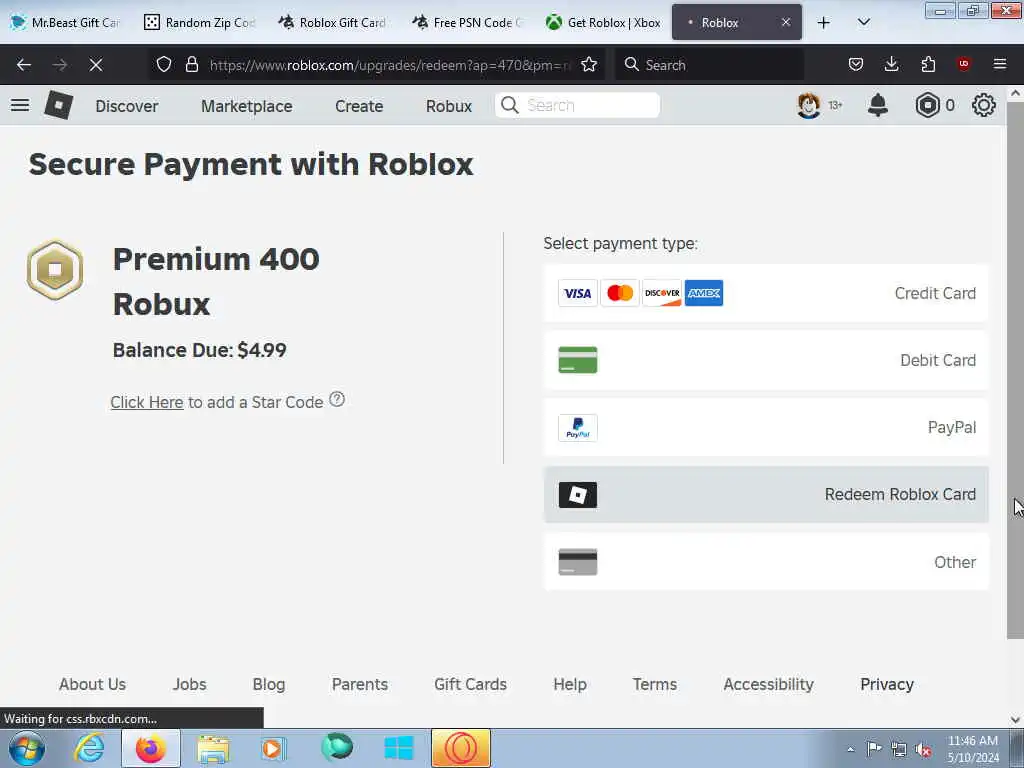The height and width of the screenshot is (768, 1024).
Task: View site security lock info
Action: point(191,64)
